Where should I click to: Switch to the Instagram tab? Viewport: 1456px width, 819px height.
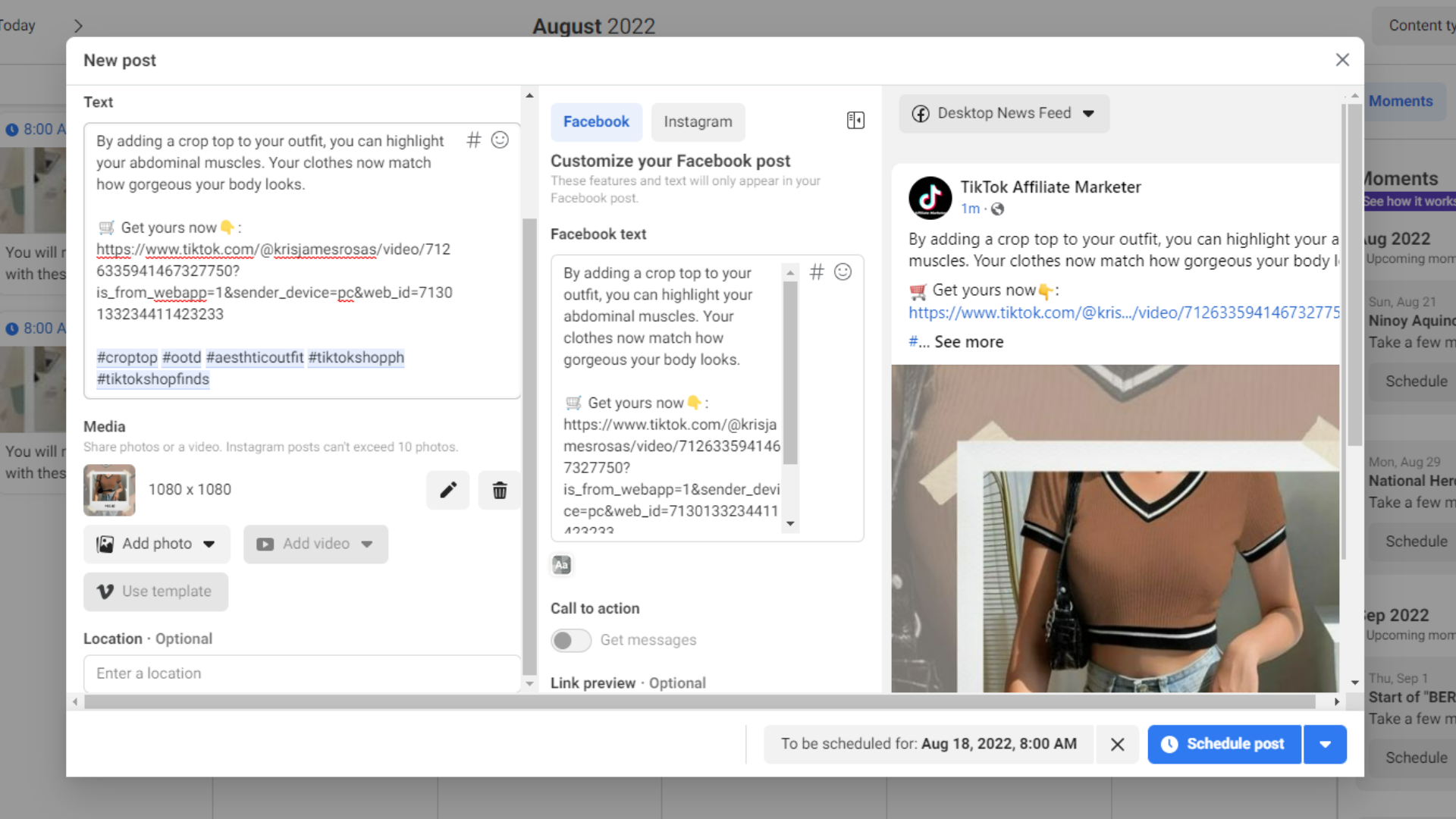698,122
